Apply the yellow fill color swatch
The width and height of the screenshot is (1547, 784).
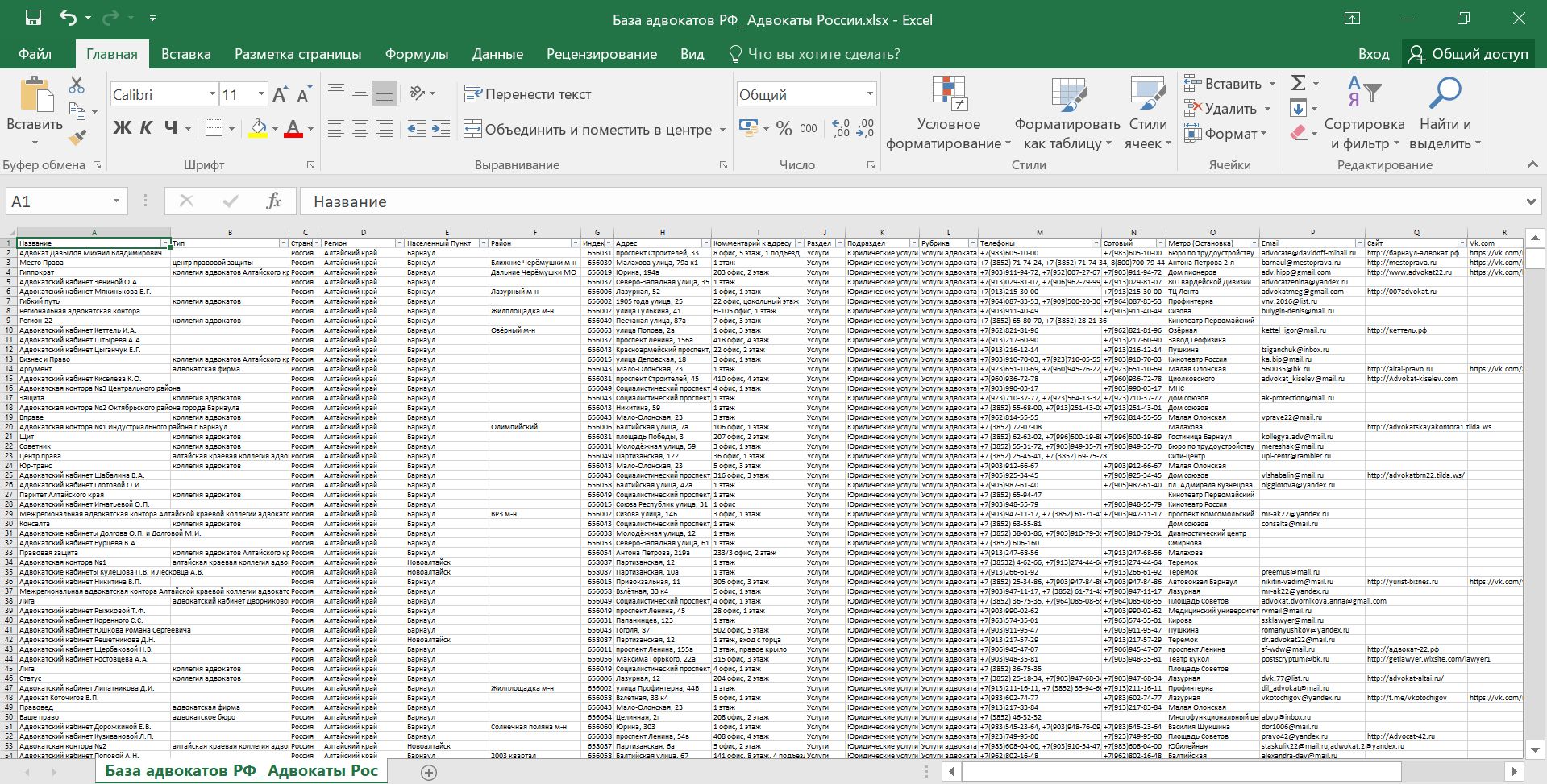(258, 129)
